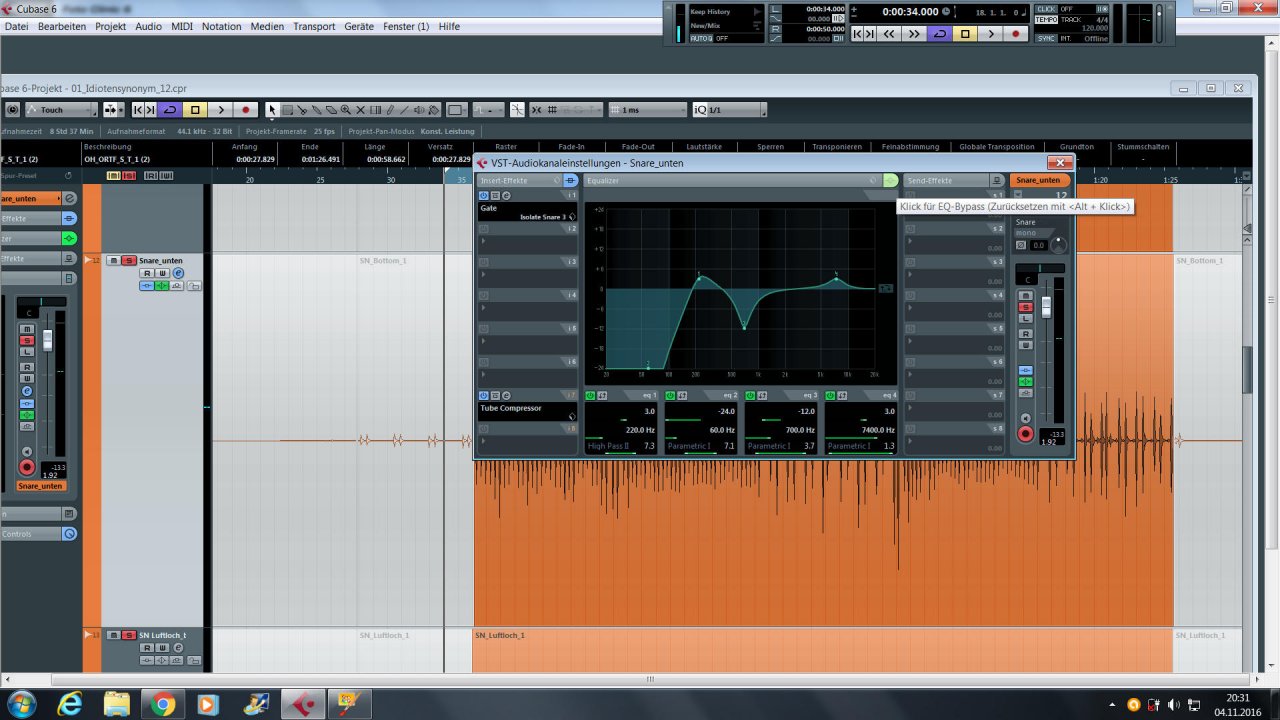This screenshot has width=1280, height=720.
Task: Open Google Chrome from taskbar
Action: click(163, 705)
